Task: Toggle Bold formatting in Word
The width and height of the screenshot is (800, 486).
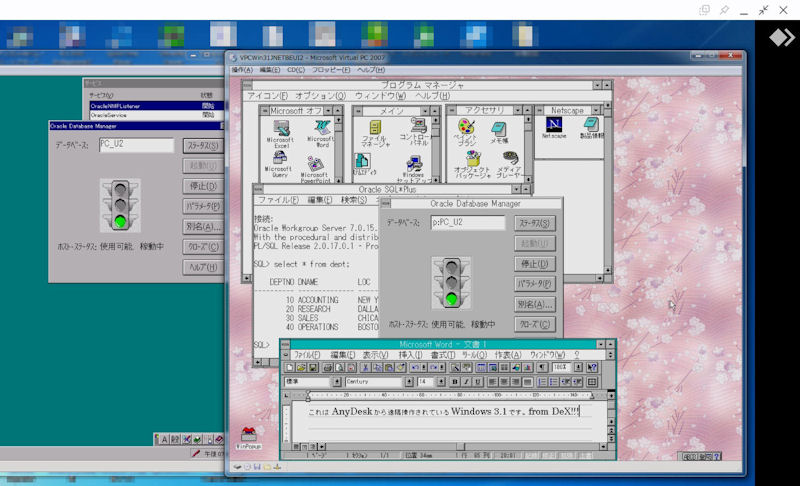Action: 455,382
